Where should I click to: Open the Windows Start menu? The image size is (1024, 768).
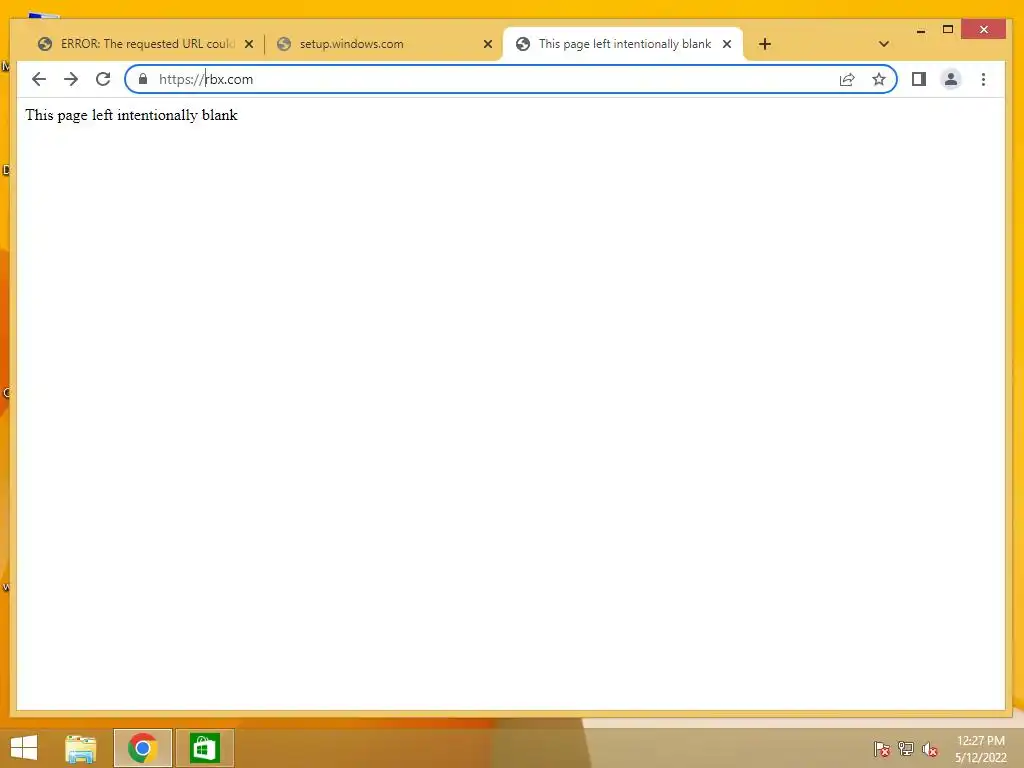tap(24, 748)
